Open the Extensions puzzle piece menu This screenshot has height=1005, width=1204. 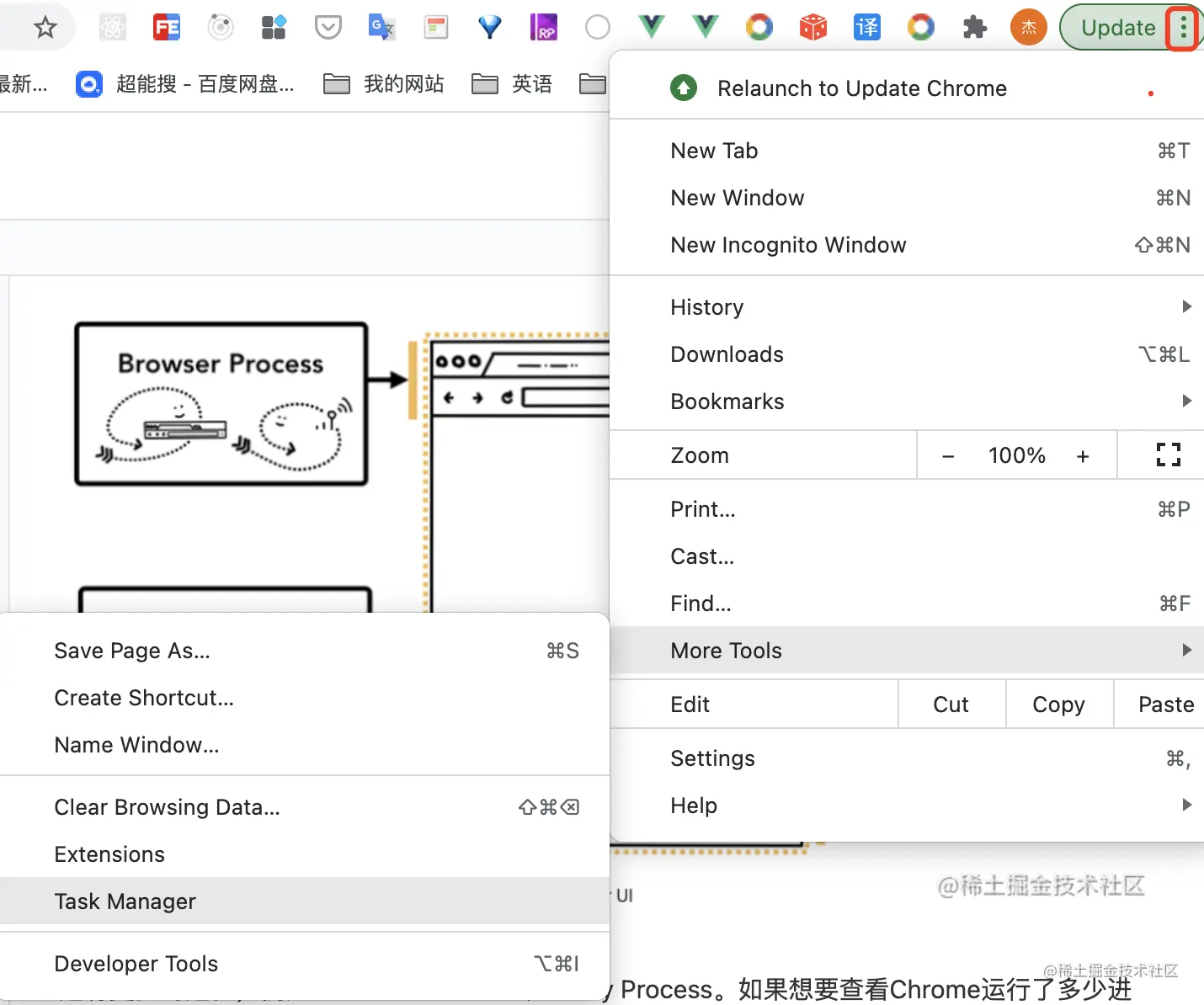[975, 28]
